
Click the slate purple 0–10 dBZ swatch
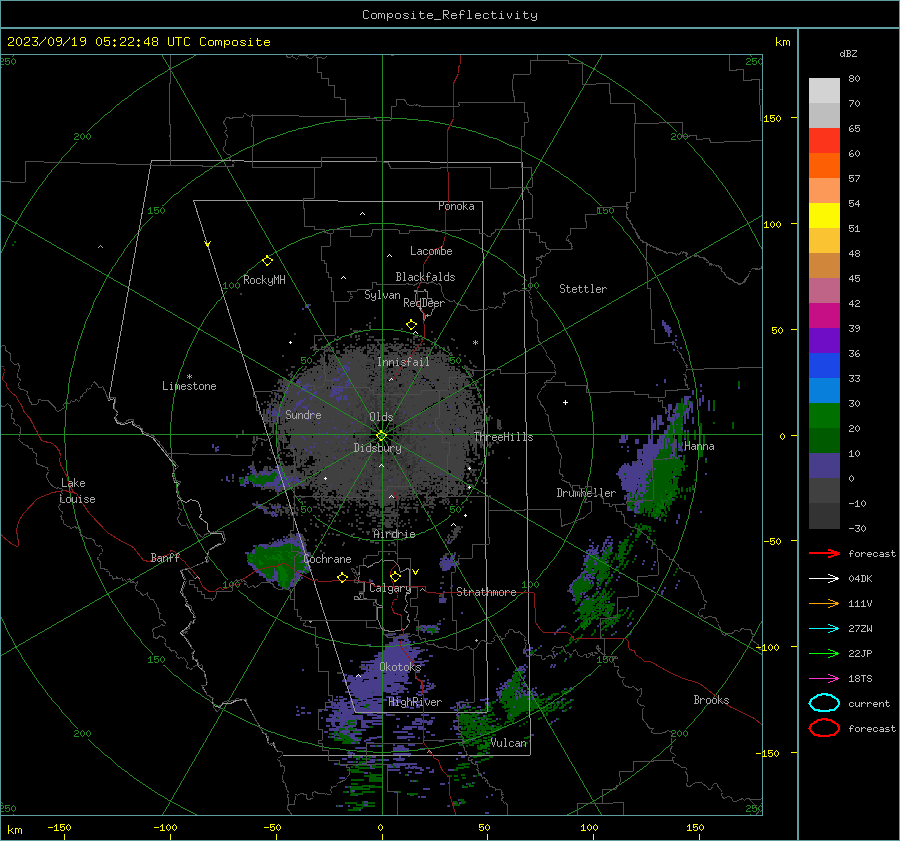tap(824, 466)
